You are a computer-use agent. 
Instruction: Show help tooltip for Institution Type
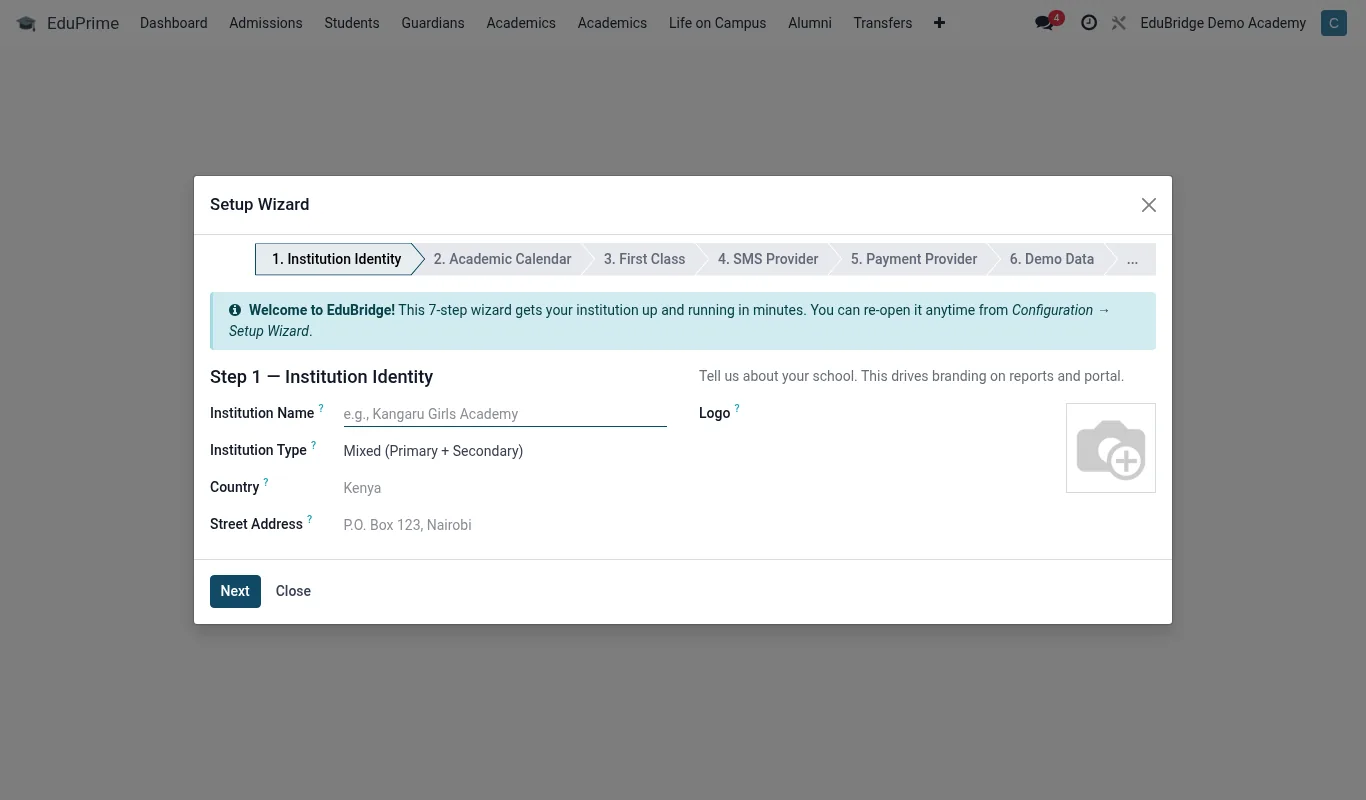point(313,445)
